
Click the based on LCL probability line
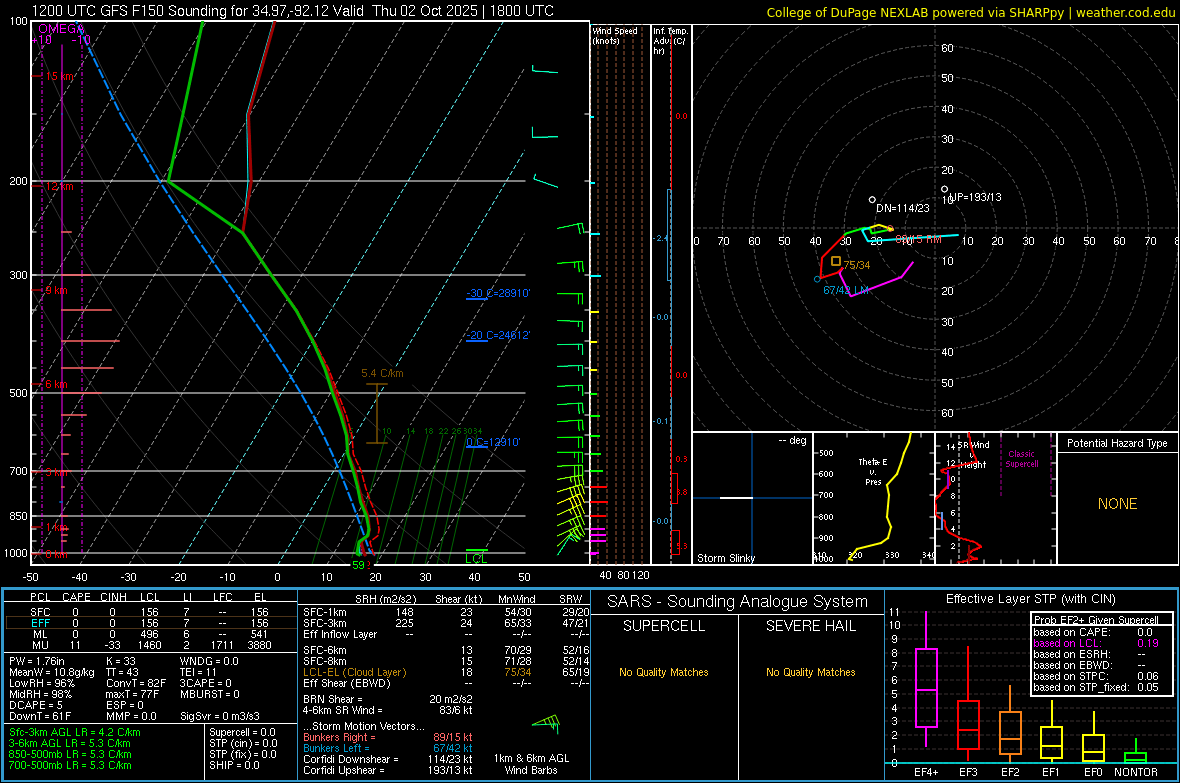coord(1096,643)
